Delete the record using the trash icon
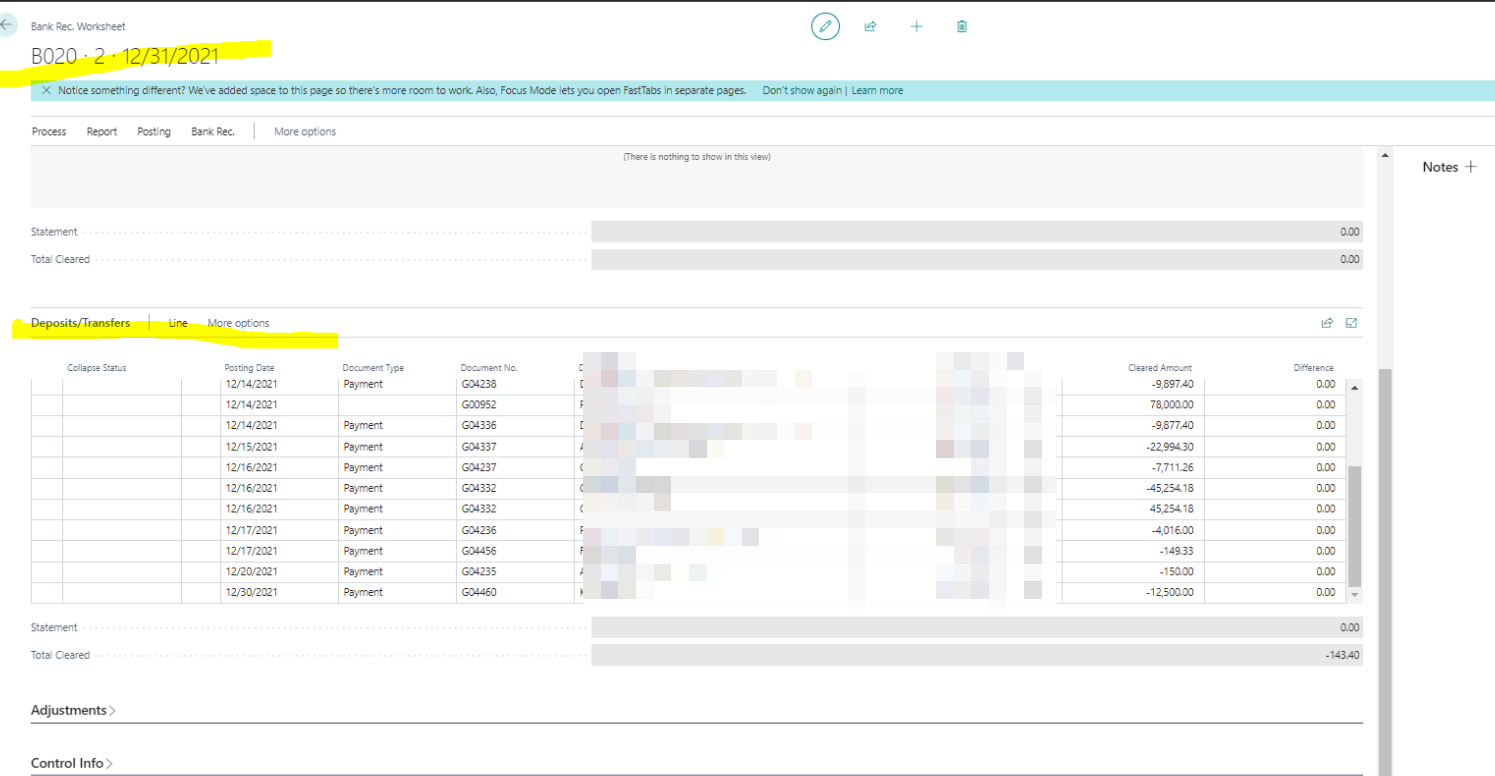1495x776 pixels. click(961, 26)
